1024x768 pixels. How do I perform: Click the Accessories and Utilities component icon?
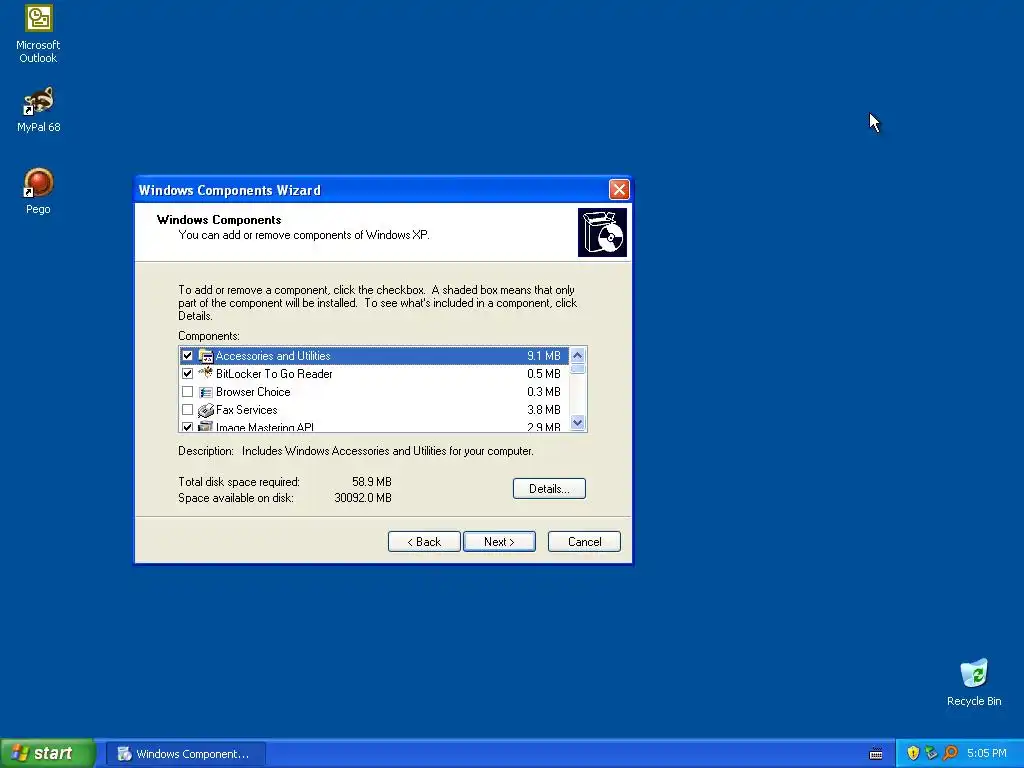(x=206, y=356)
